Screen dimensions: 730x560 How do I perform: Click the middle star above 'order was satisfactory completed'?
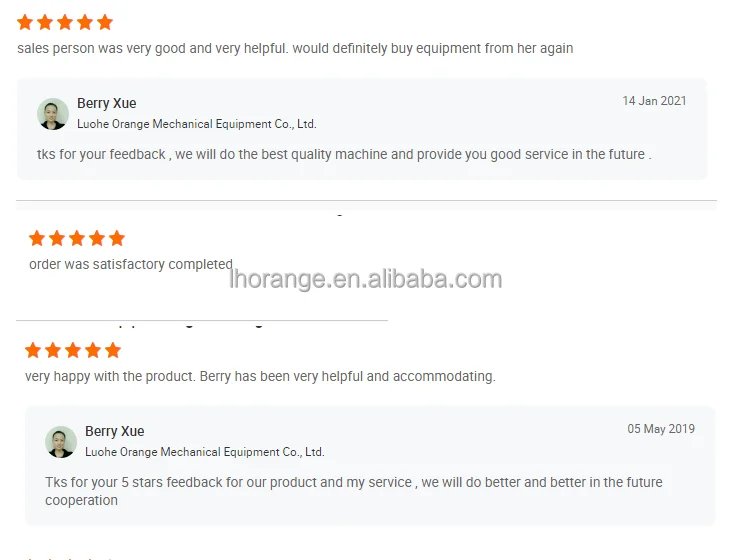77,238
